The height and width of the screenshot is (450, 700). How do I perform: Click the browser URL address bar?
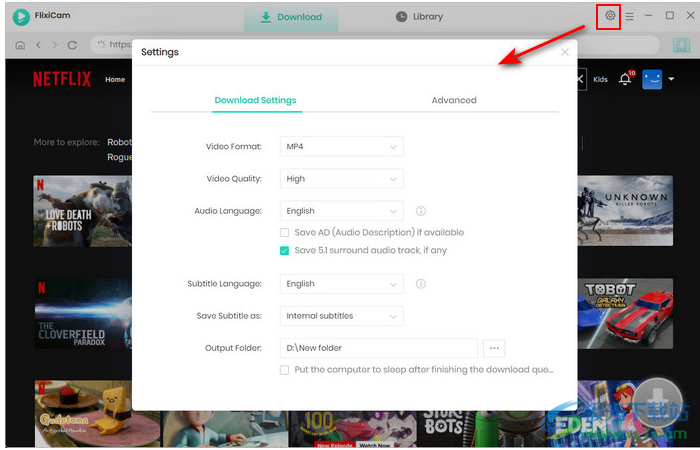pos(375,45)
